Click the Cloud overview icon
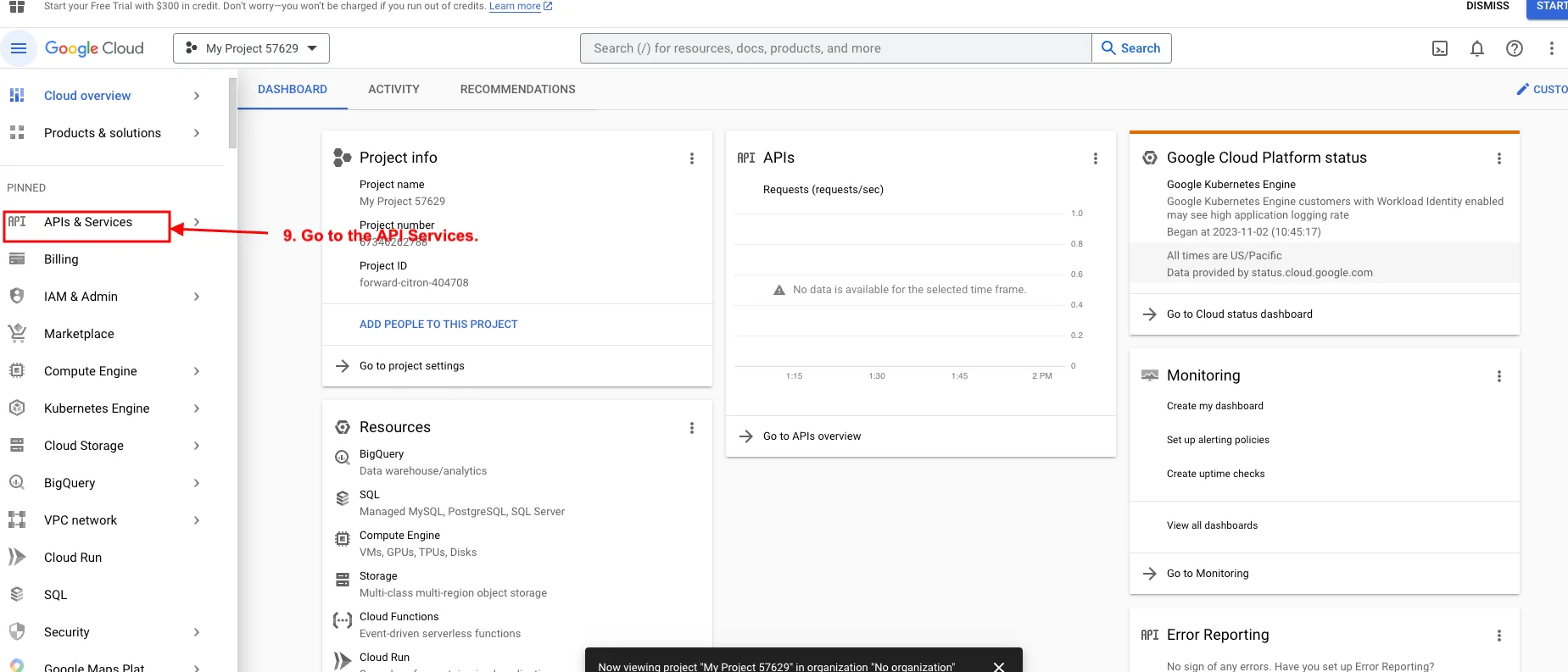1568x672 pixels. coord(17,95)
